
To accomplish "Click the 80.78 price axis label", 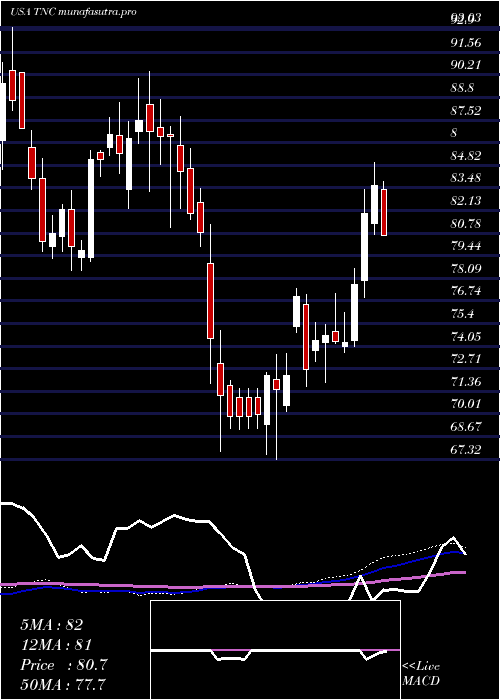I will click(466, 223).
